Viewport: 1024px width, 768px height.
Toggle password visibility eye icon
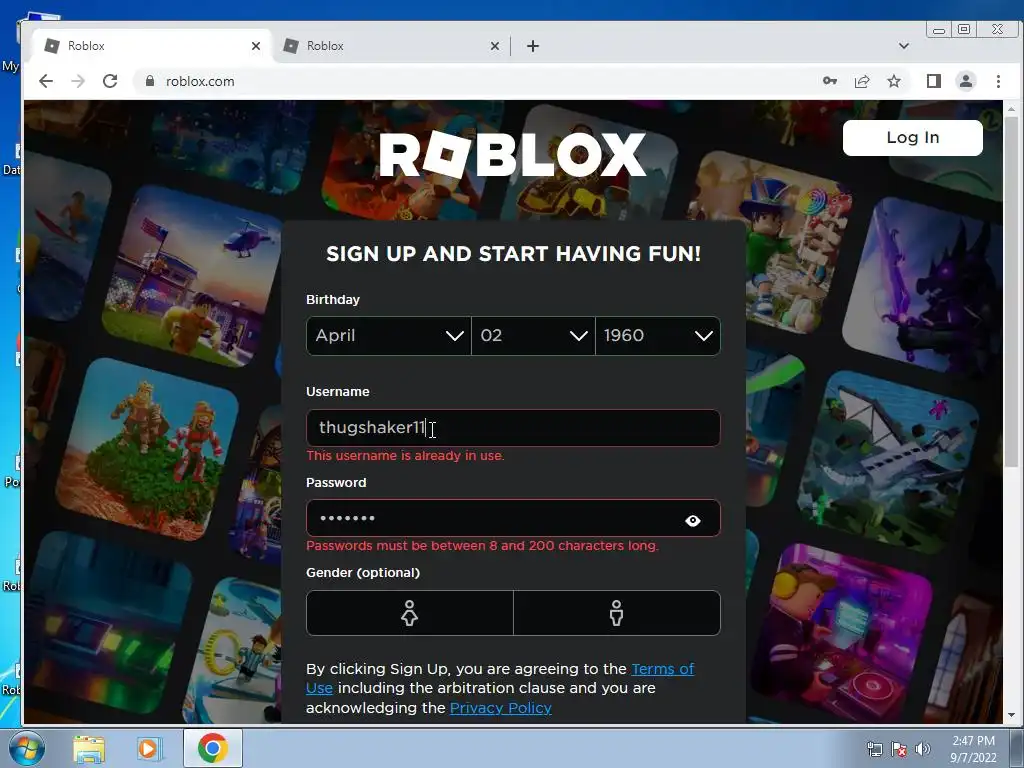tap(693, 520)
